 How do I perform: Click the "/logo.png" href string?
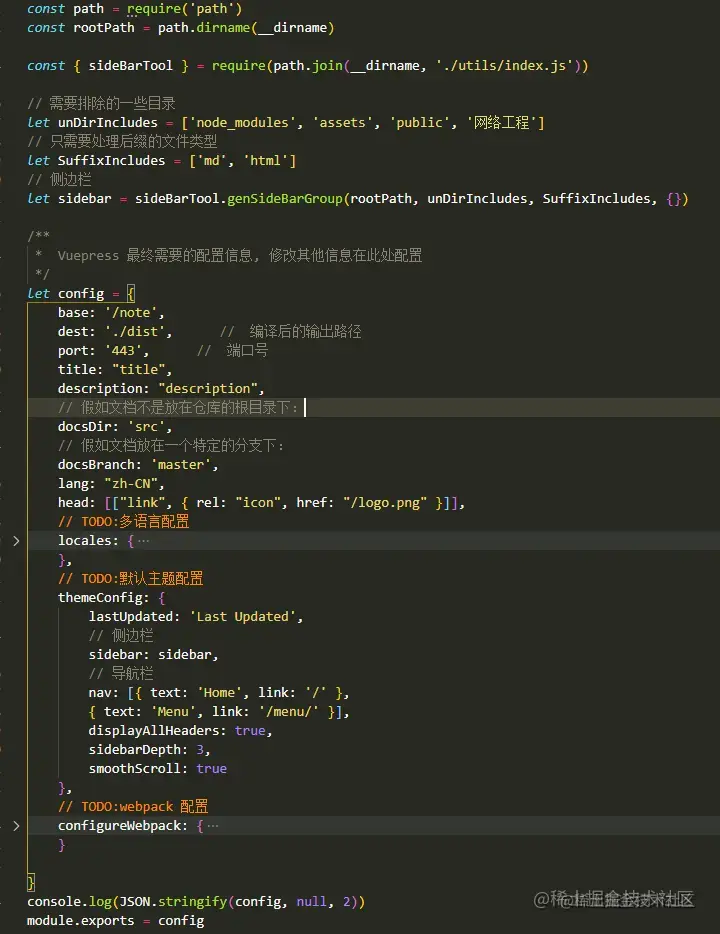coord(385,503)
